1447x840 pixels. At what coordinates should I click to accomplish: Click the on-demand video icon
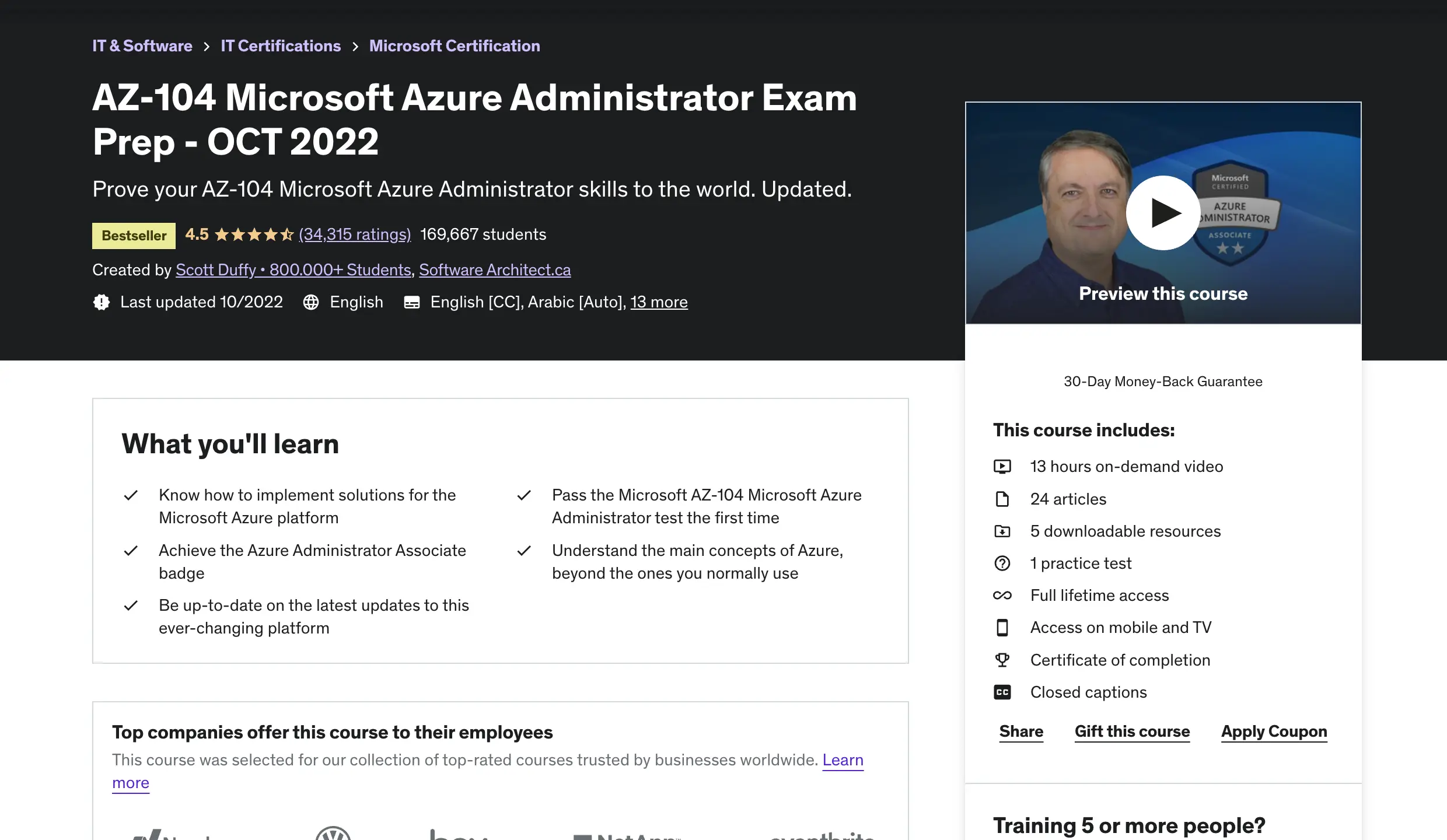coord(1002,467)
